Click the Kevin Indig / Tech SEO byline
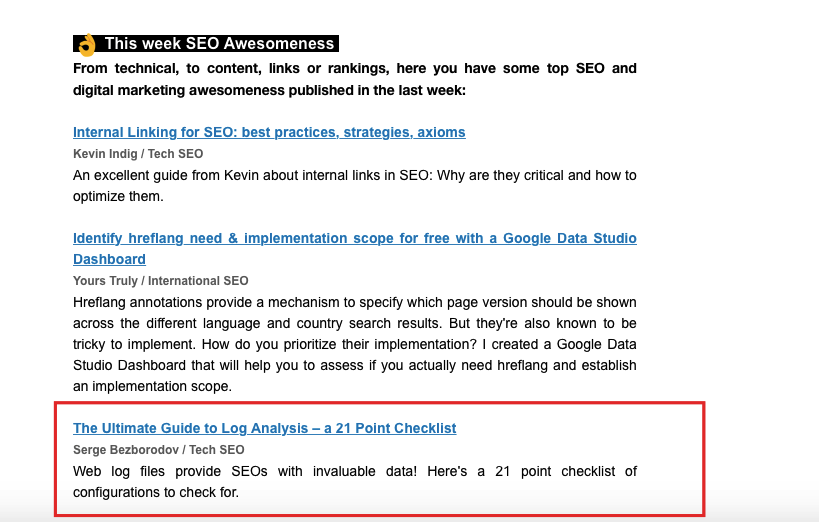The image size is (819, 522). tap(138, 154)
